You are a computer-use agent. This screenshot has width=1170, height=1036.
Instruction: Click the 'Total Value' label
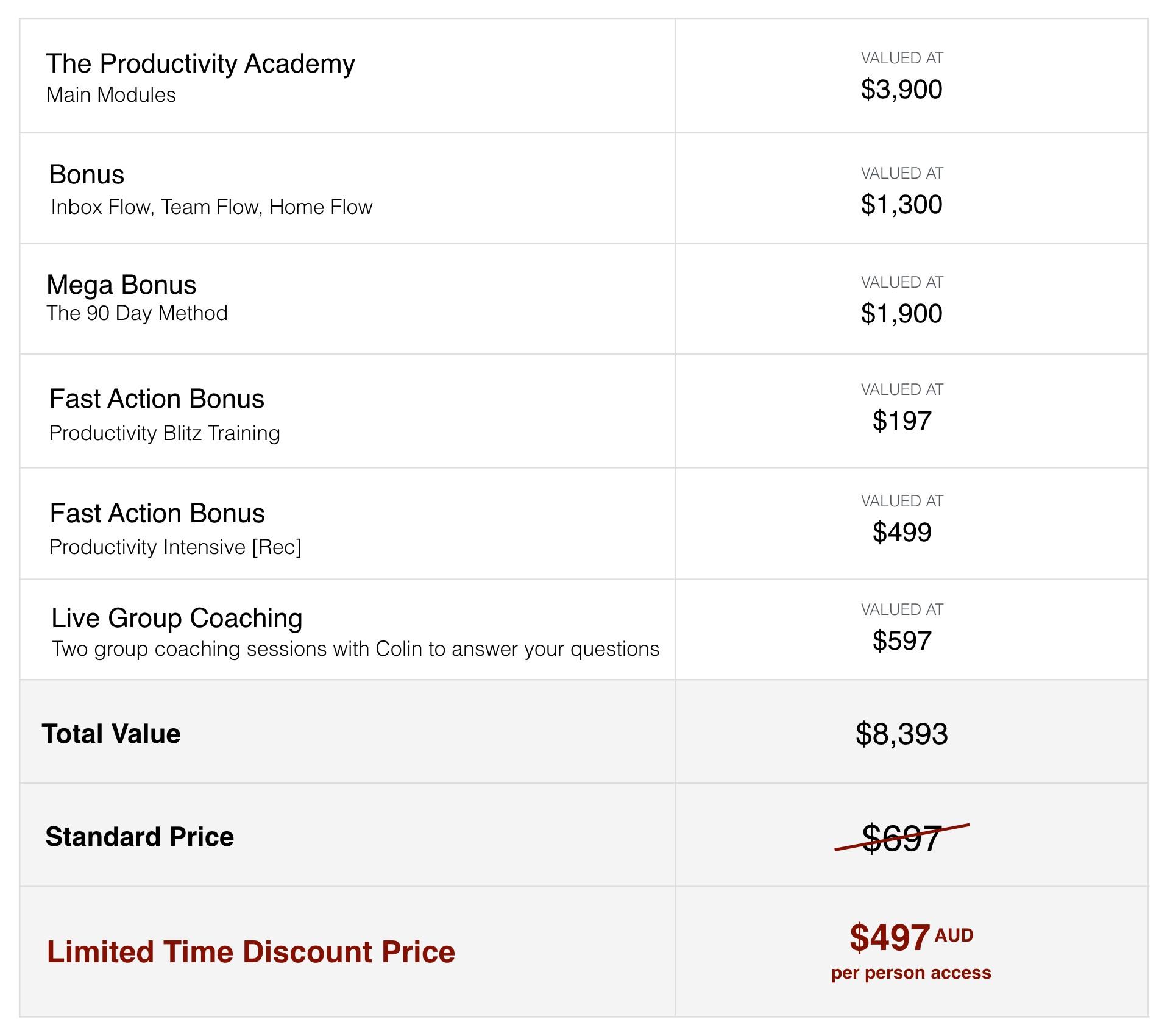(112, 734)
